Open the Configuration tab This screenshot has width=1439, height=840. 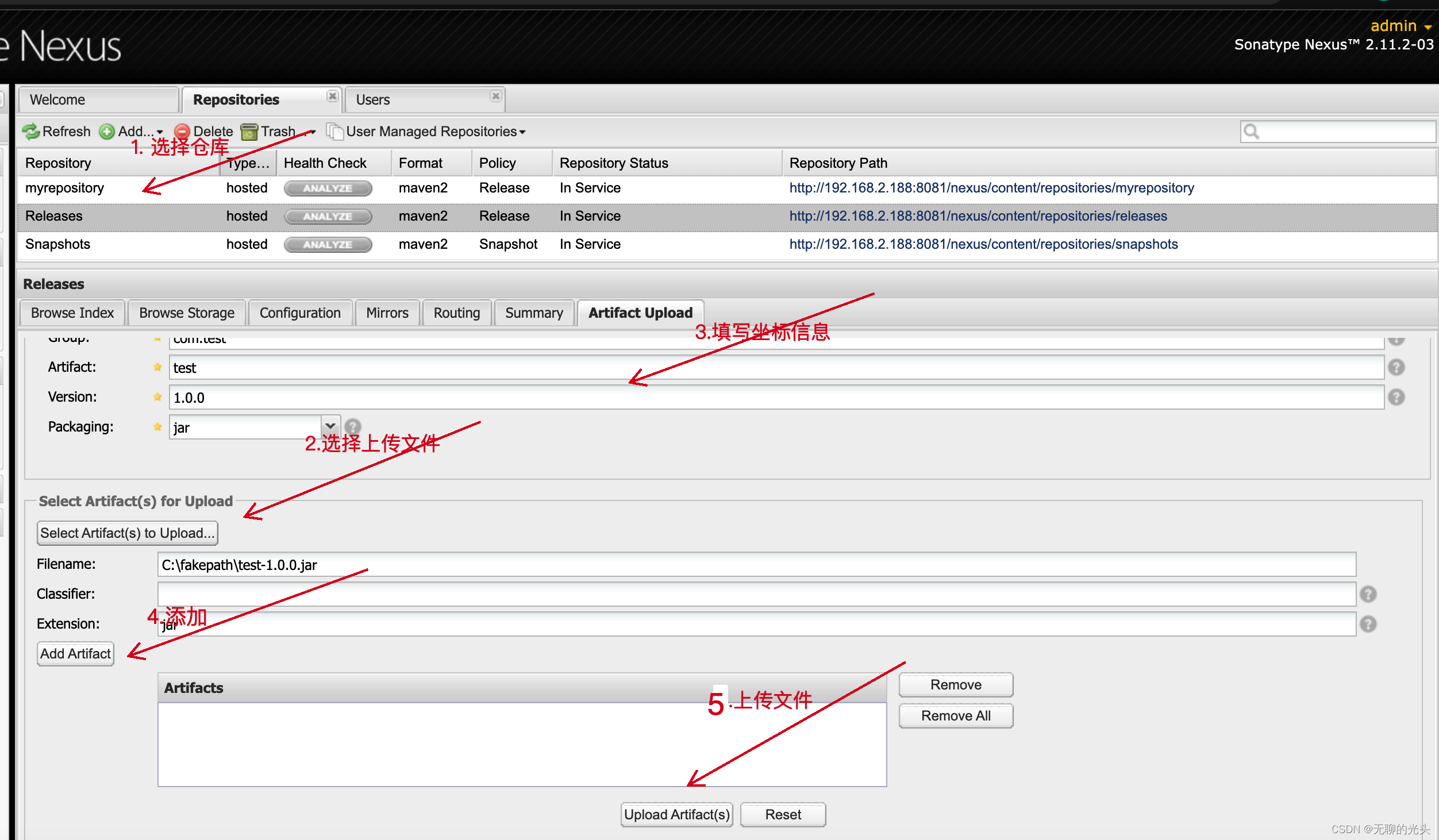300,313
